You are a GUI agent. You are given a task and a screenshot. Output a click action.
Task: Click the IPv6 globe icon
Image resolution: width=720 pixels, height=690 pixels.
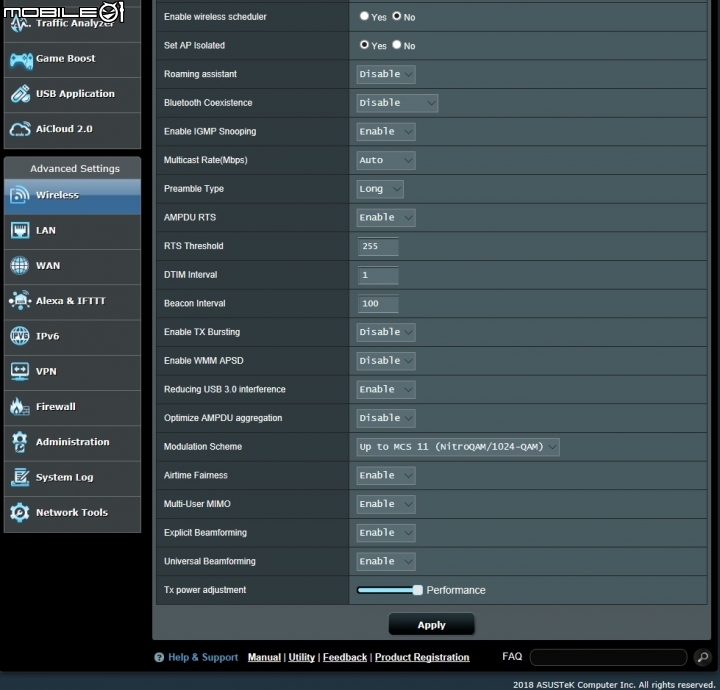click(20, 336)
